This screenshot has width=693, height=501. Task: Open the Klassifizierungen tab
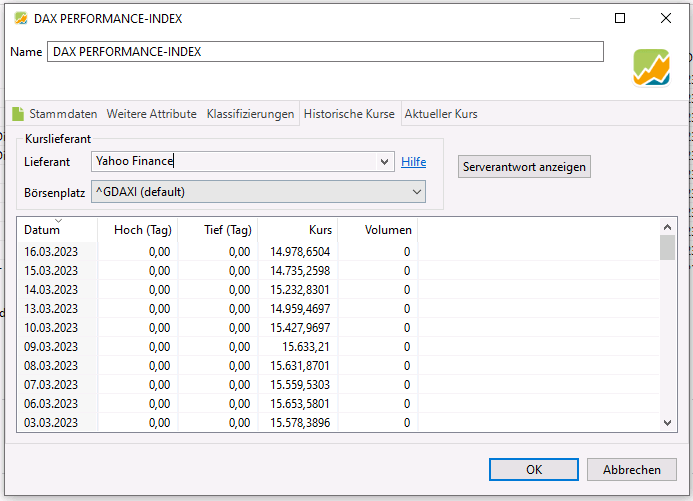(250, 114)
